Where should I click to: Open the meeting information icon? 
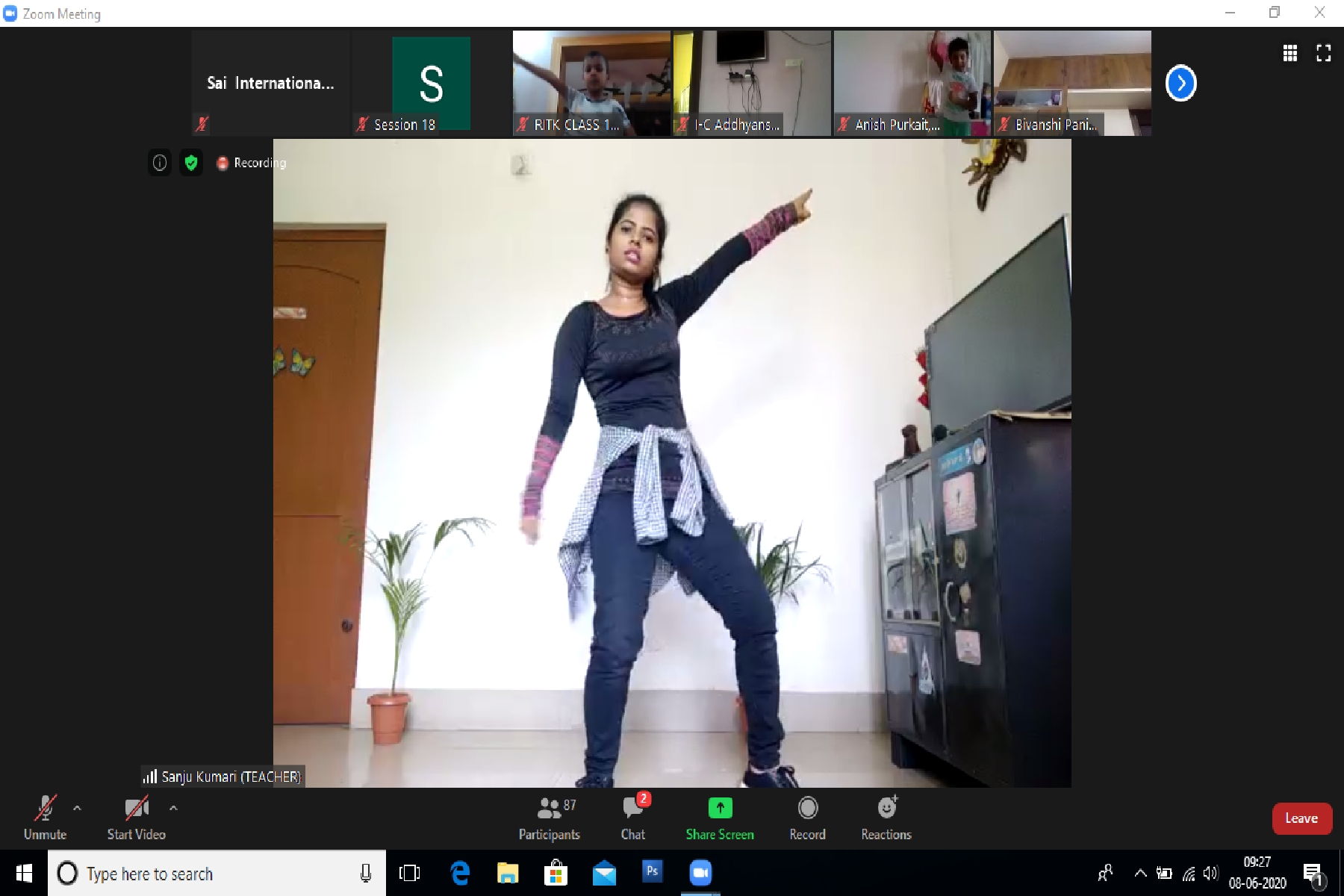pos(160,163)
